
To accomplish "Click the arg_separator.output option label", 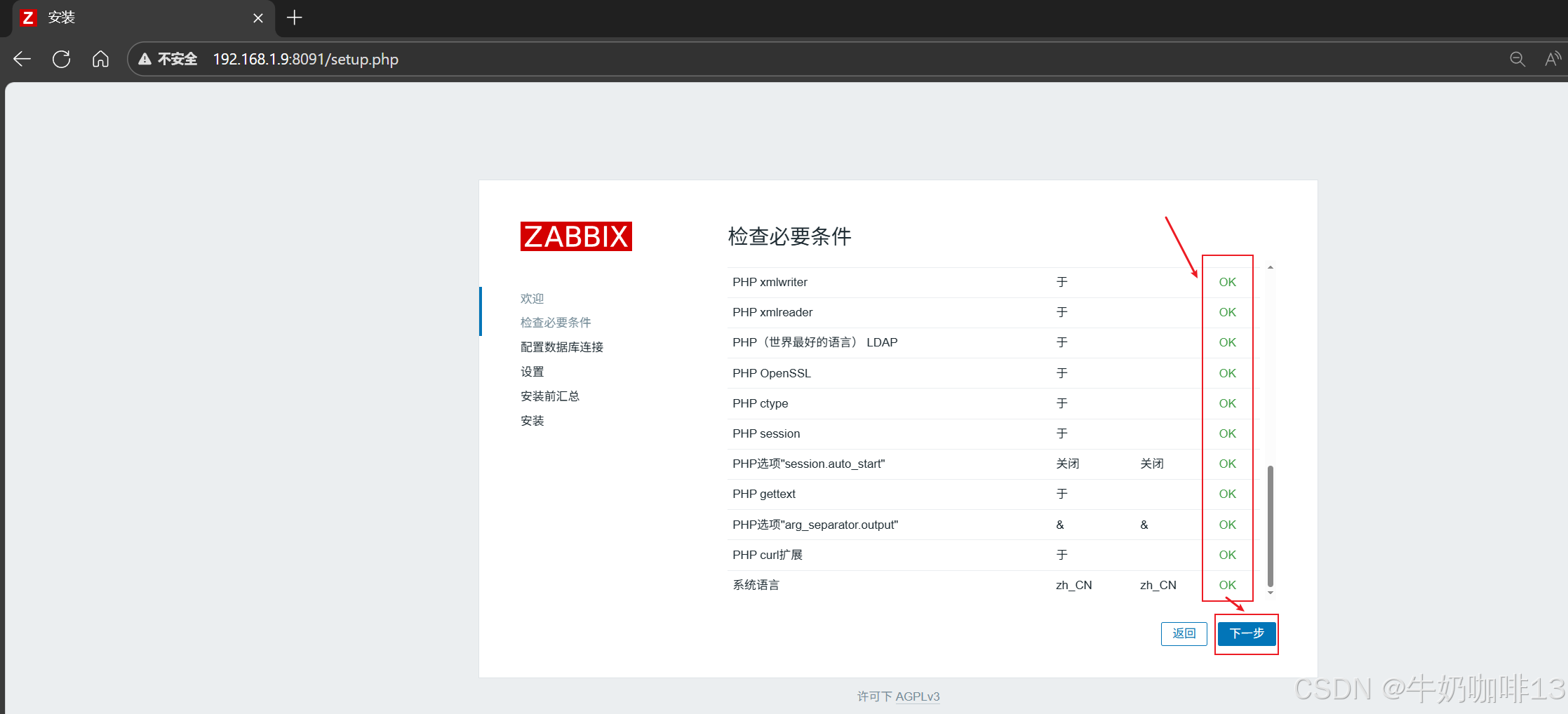I will (x=815, y=525).
